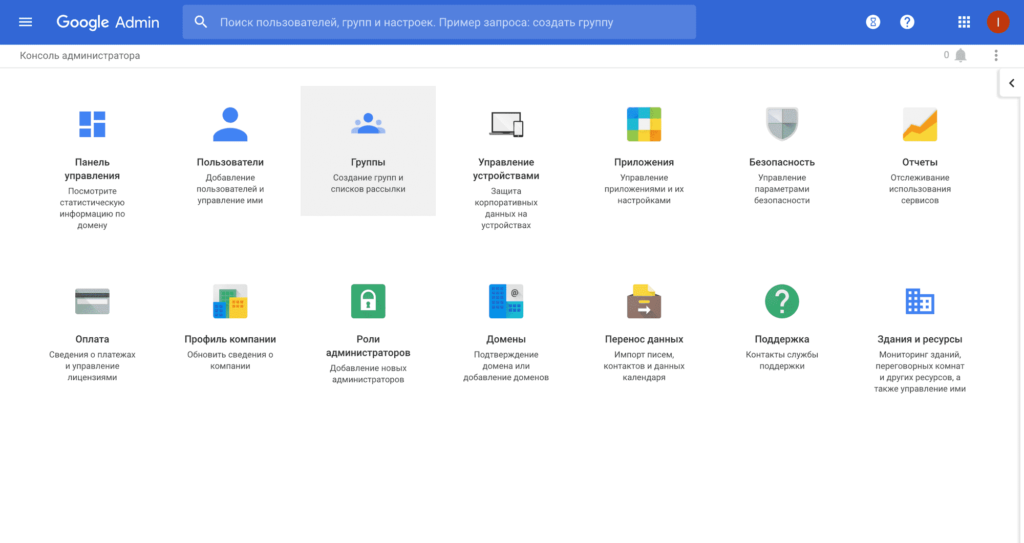Open the hamburger main menu
Image resolution: width=1024 pixels, height=543 pixels.
[26, 22]
